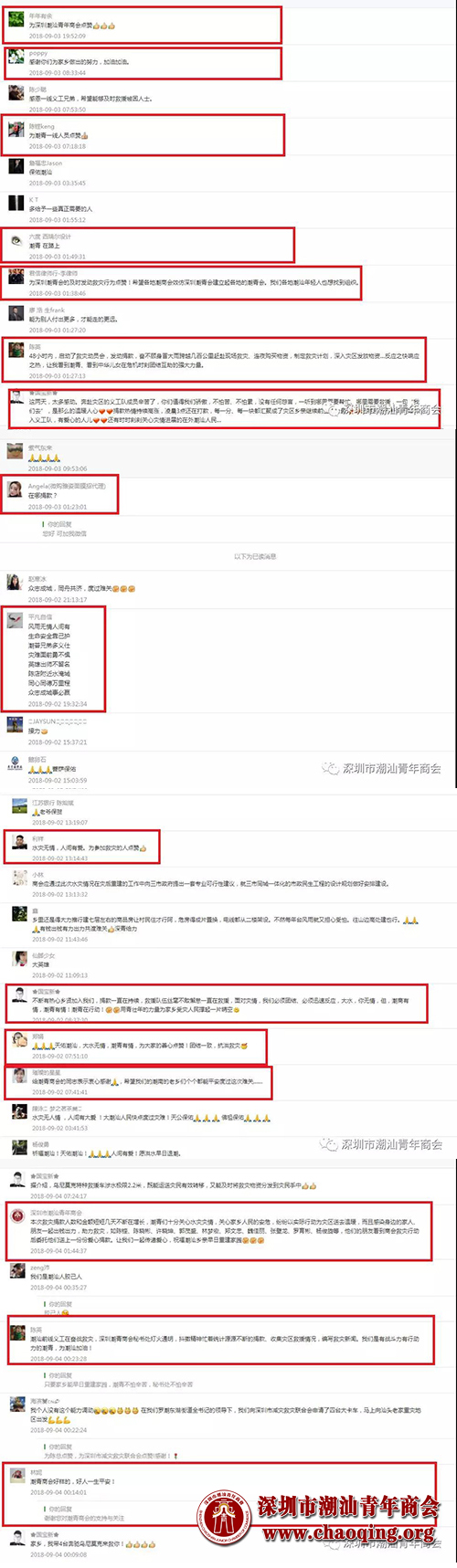This screenshot has height=1568, width=457.
Task: Click the poem comment starting 风雨无情人间有
Action: tap(49, 659)
